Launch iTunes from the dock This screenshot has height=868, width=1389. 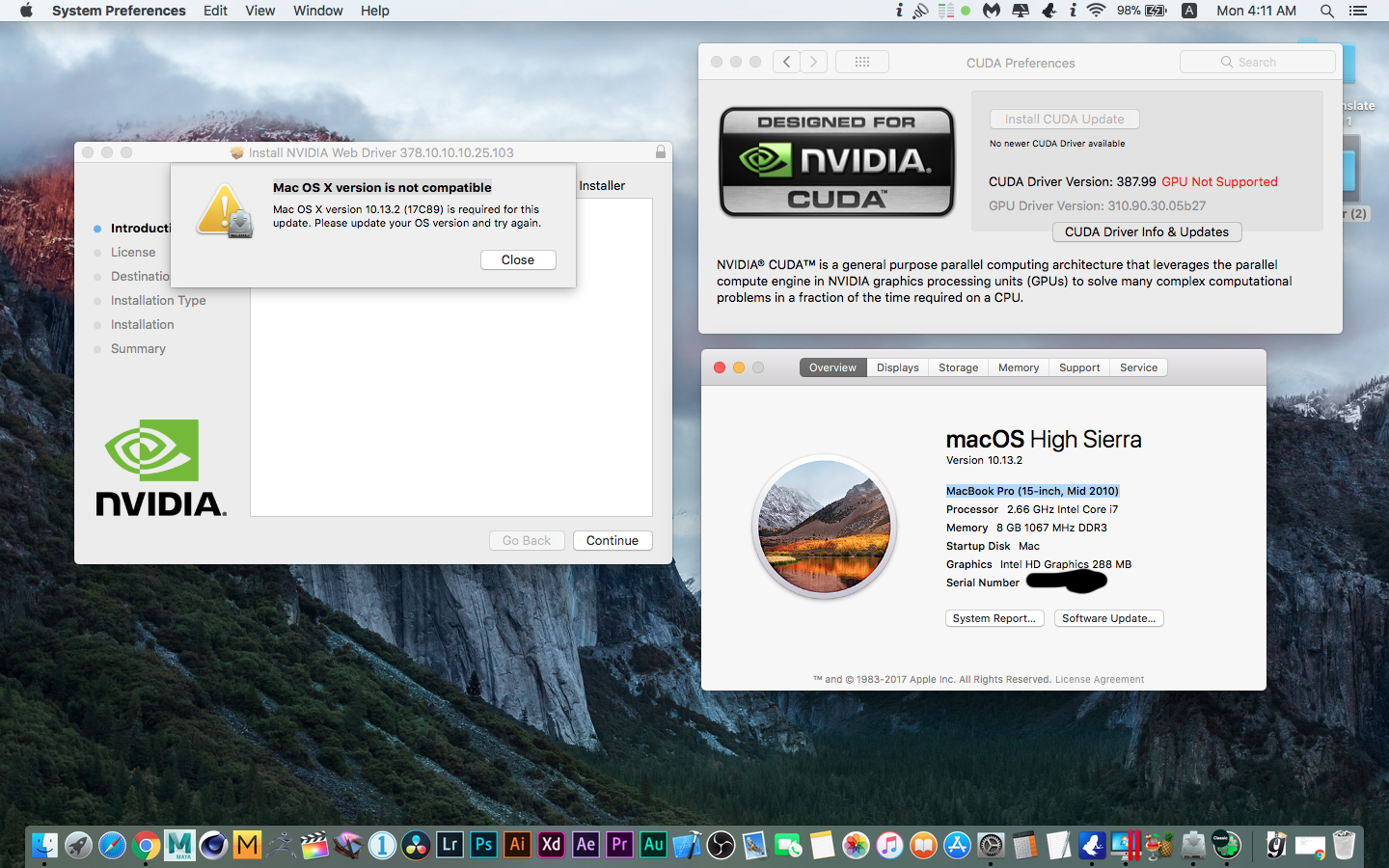889,846
